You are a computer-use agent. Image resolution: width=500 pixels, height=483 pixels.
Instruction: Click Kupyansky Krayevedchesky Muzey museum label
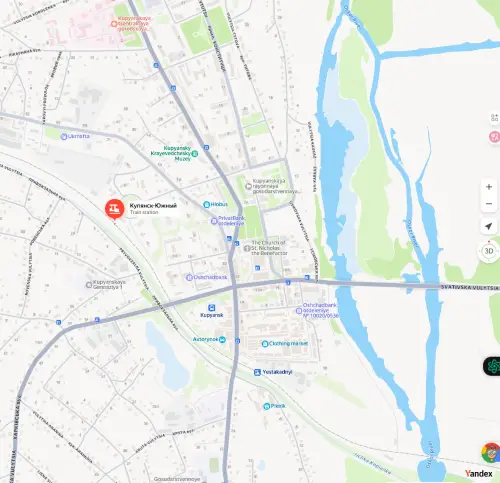point(171,153)
